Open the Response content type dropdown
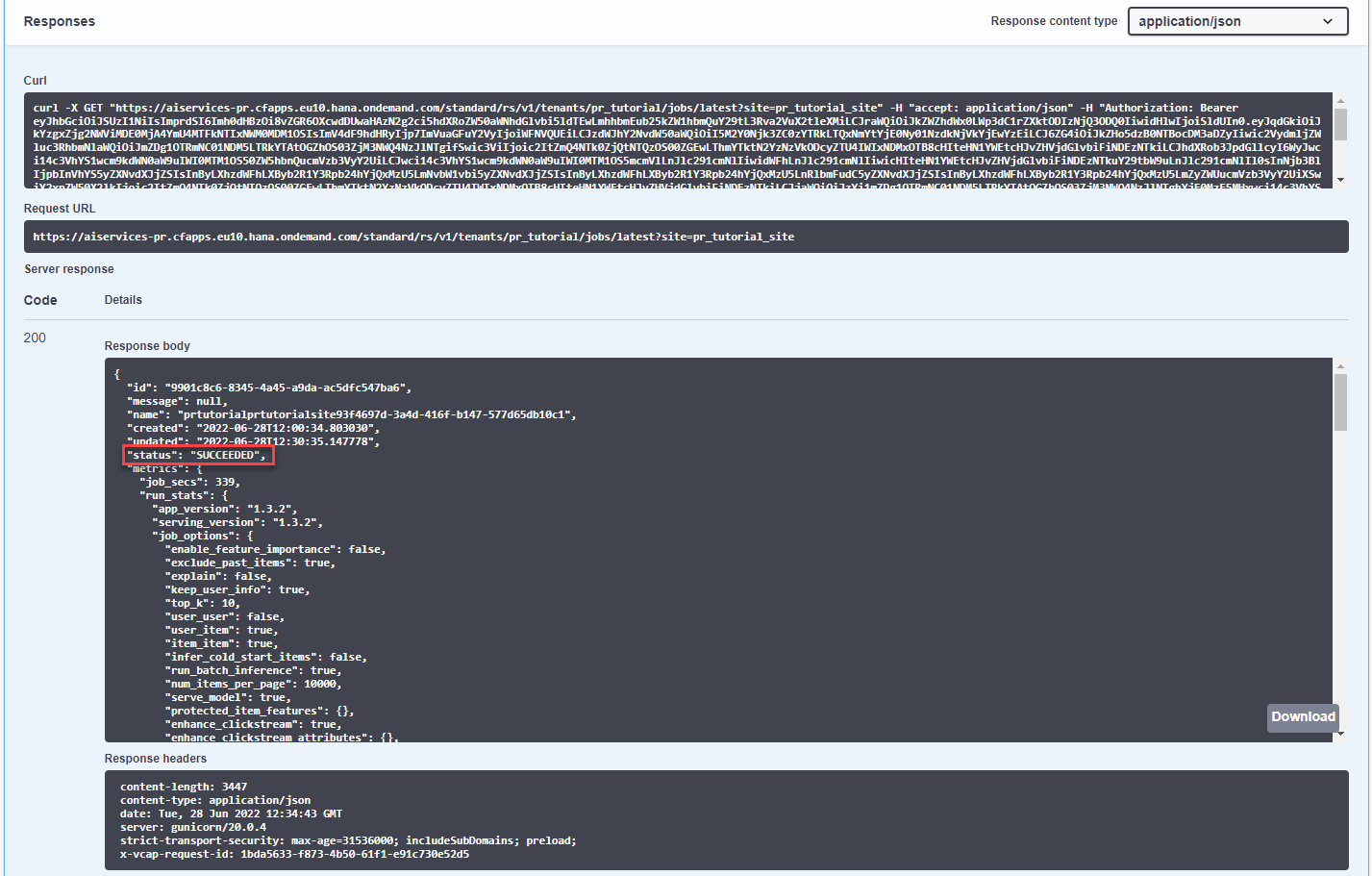The height and width of the screenshot is (876, 1372). [1237, 21]
